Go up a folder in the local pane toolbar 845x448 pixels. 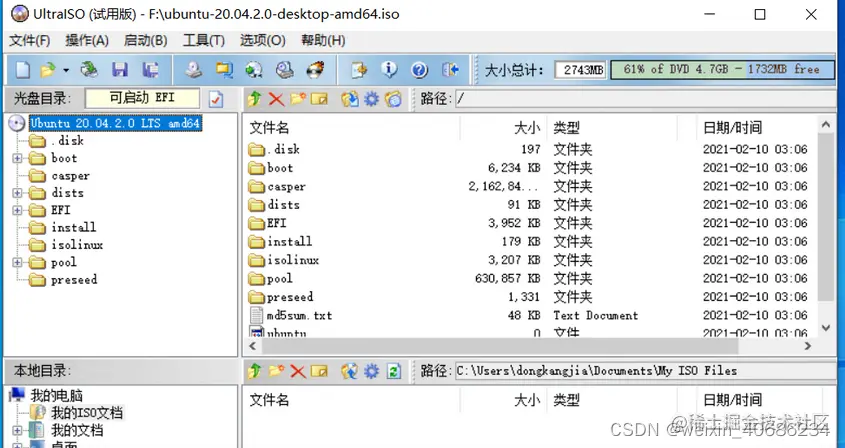pos(254,371)
